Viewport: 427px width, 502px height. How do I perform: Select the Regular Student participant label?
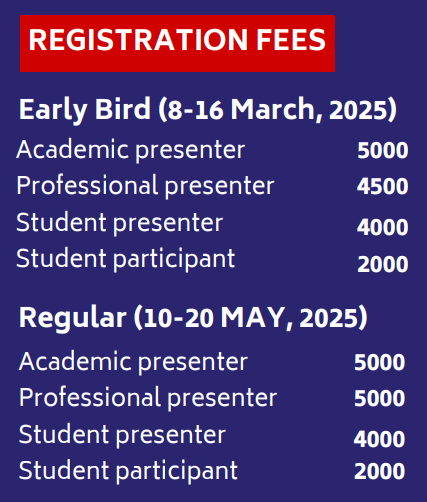tap(128, 471)
